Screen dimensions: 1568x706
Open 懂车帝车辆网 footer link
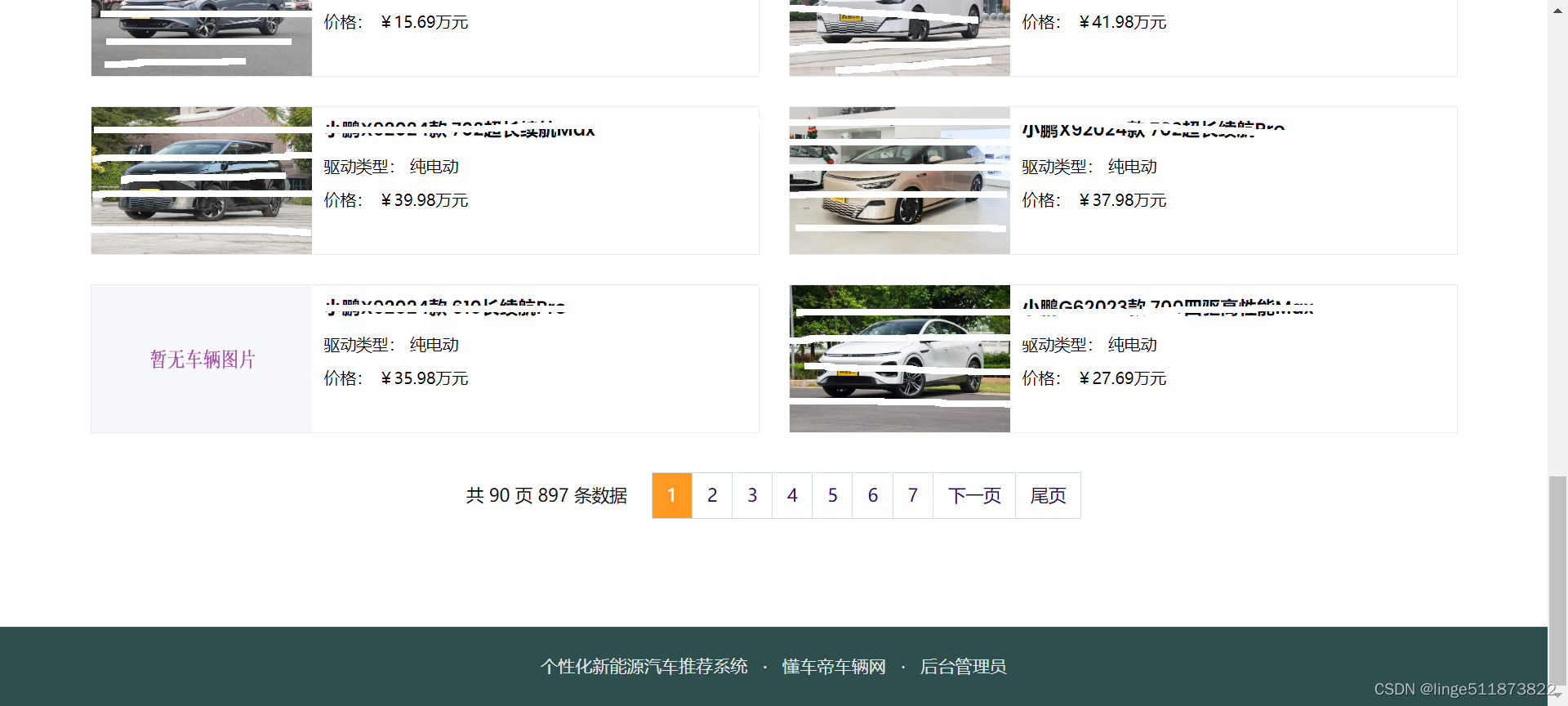(x=834, y=667)
